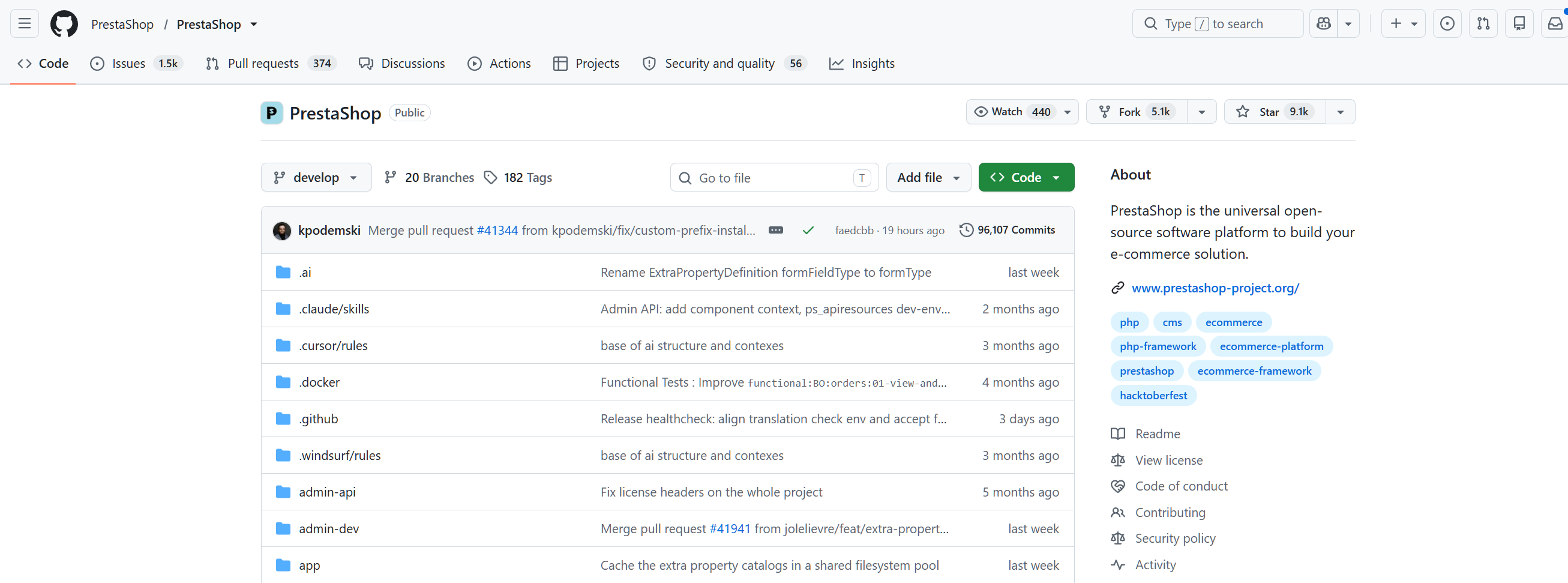View the 96,107 Commits history
Image resolution: width=1568 pixels, height=583 pixels.
[x=1008, y=231]
